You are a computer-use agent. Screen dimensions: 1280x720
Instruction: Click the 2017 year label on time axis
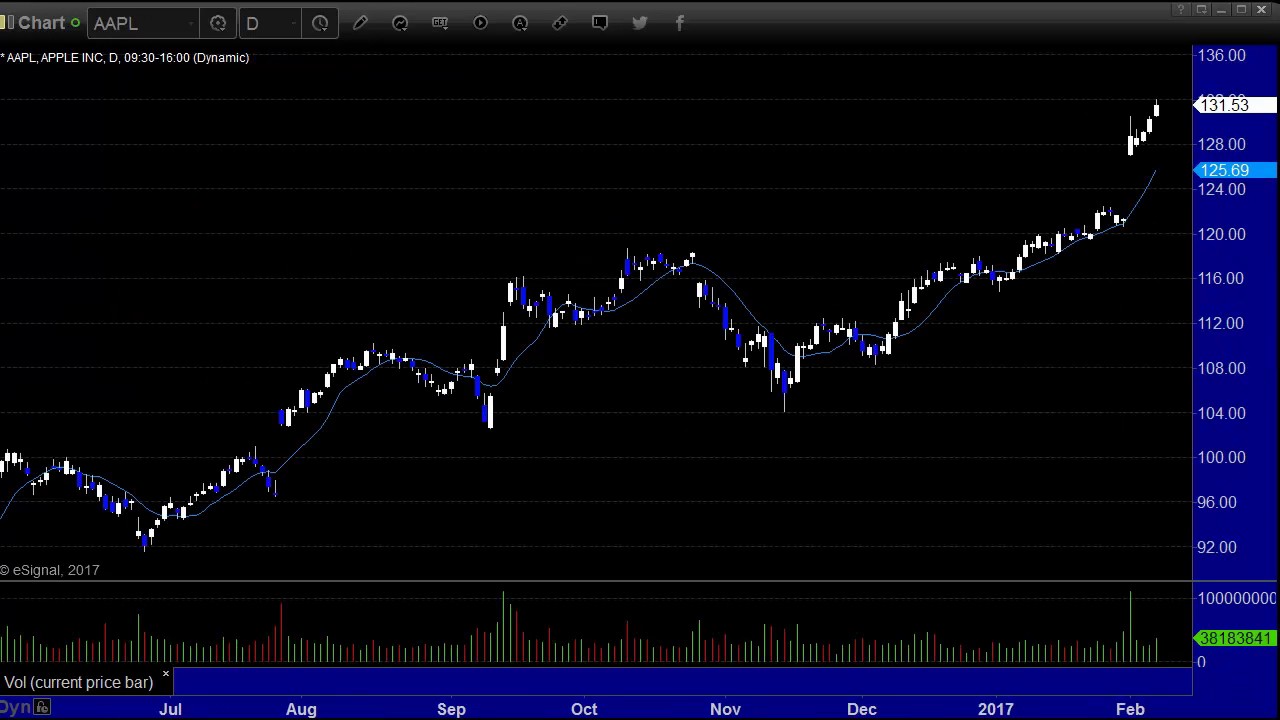995,709
